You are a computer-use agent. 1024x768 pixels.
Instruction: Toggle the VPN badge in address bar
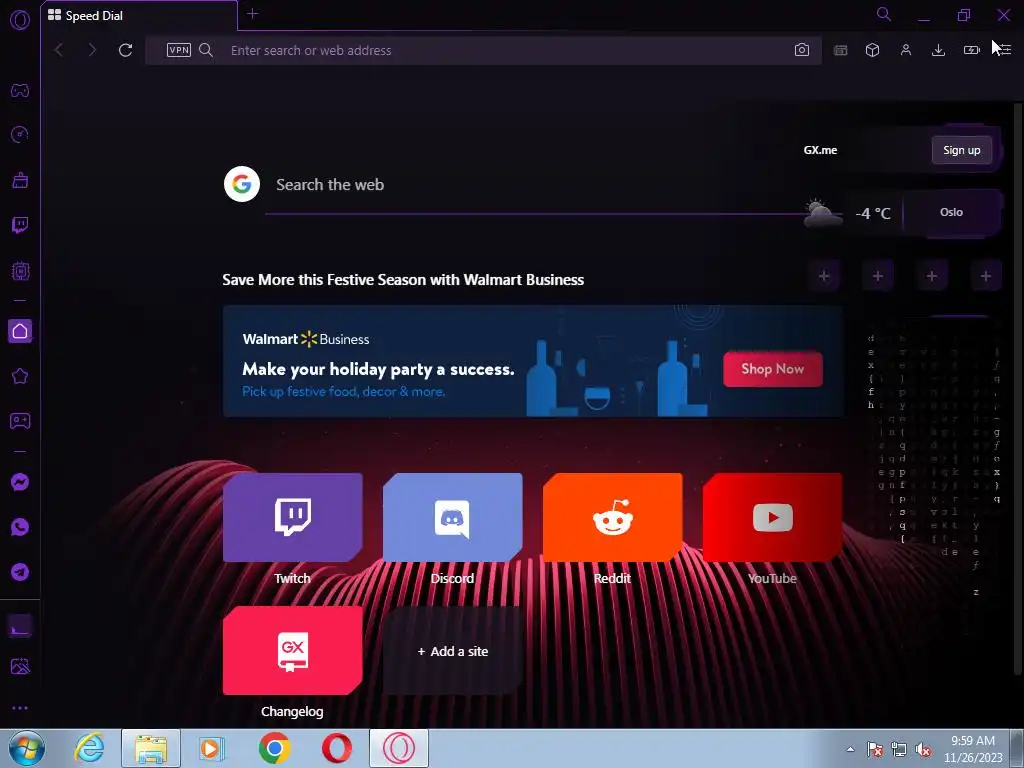178,50
